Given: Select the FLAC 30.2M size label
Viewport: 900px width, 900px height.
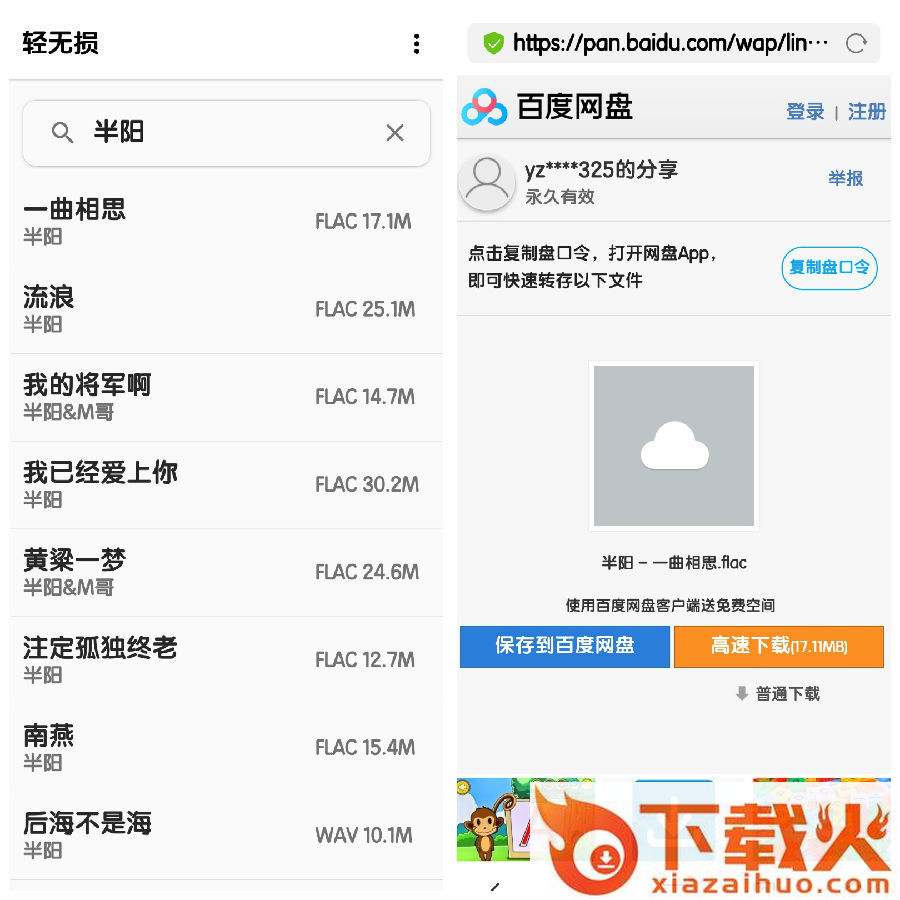Looking at the screenshot, I should [x=367, y=484].
